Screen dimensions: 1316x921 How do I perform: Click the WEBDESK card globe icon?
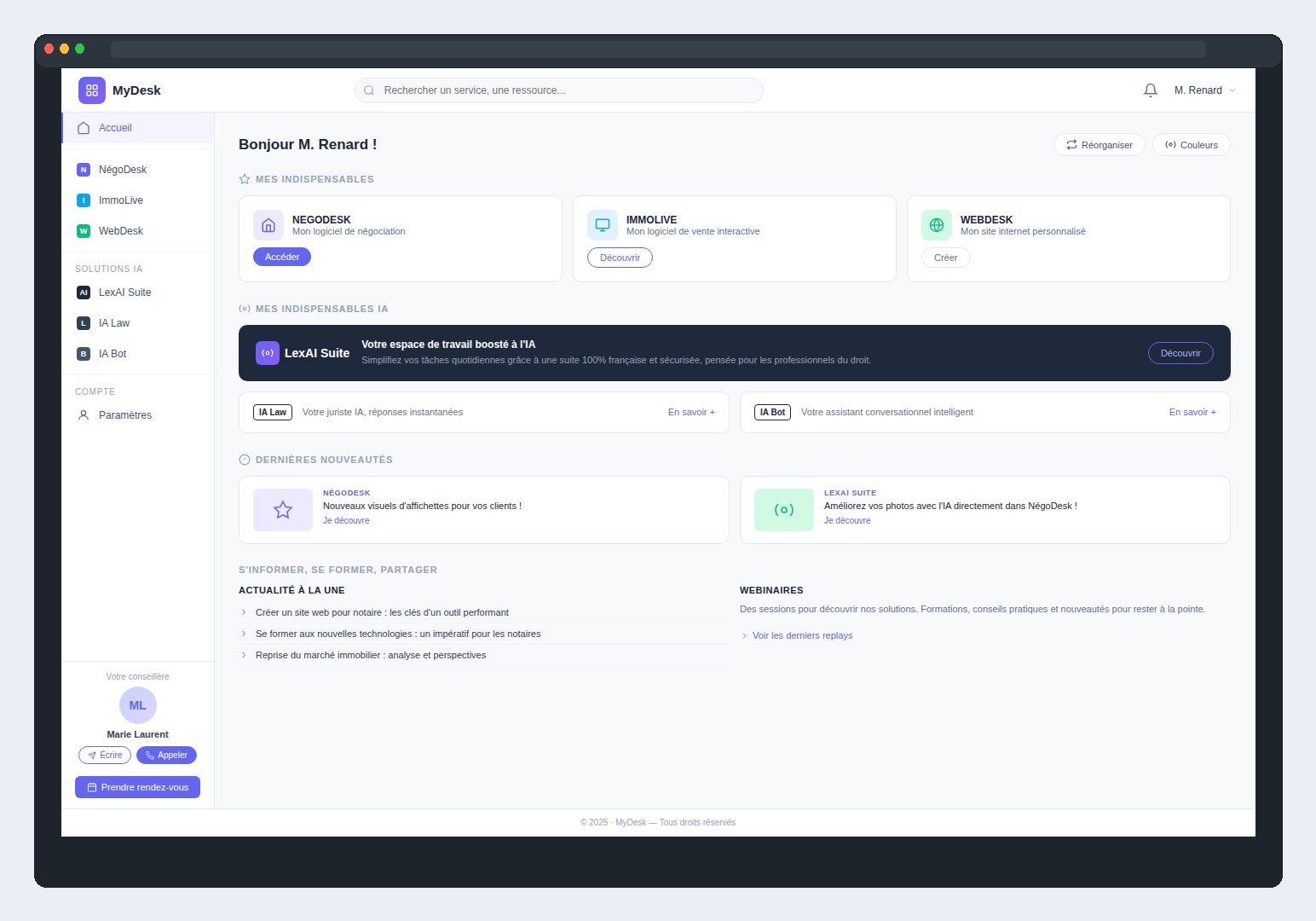(x=937, y=225)
